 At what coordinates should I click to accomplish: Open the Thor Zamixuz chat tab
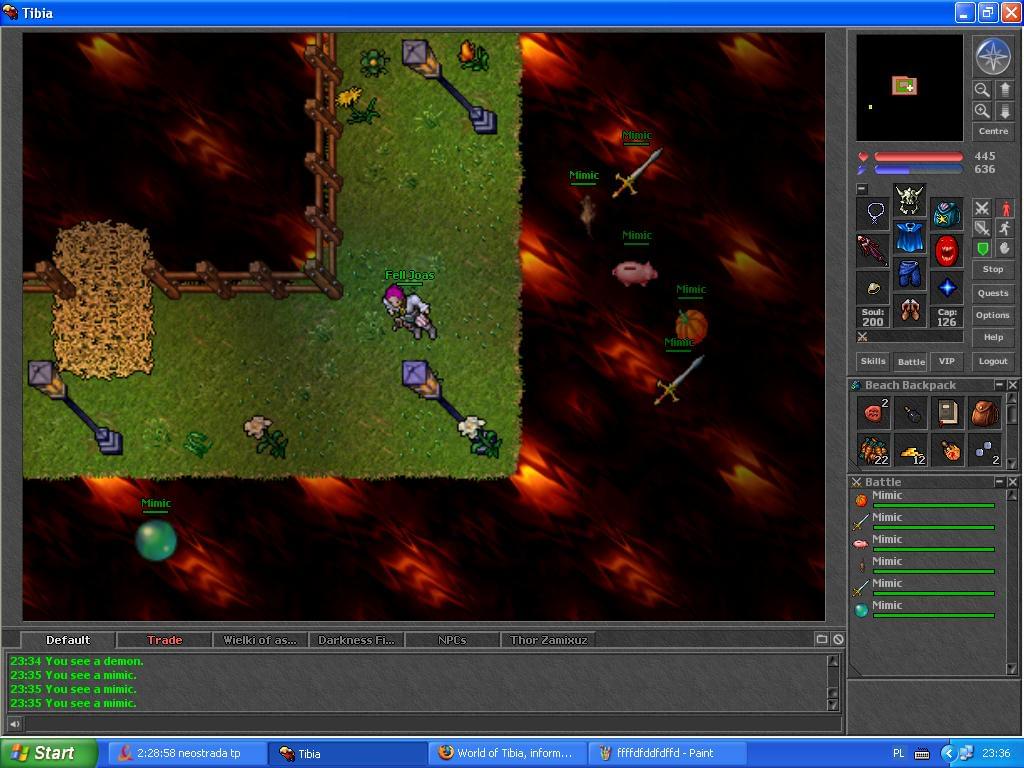(549, 640)
